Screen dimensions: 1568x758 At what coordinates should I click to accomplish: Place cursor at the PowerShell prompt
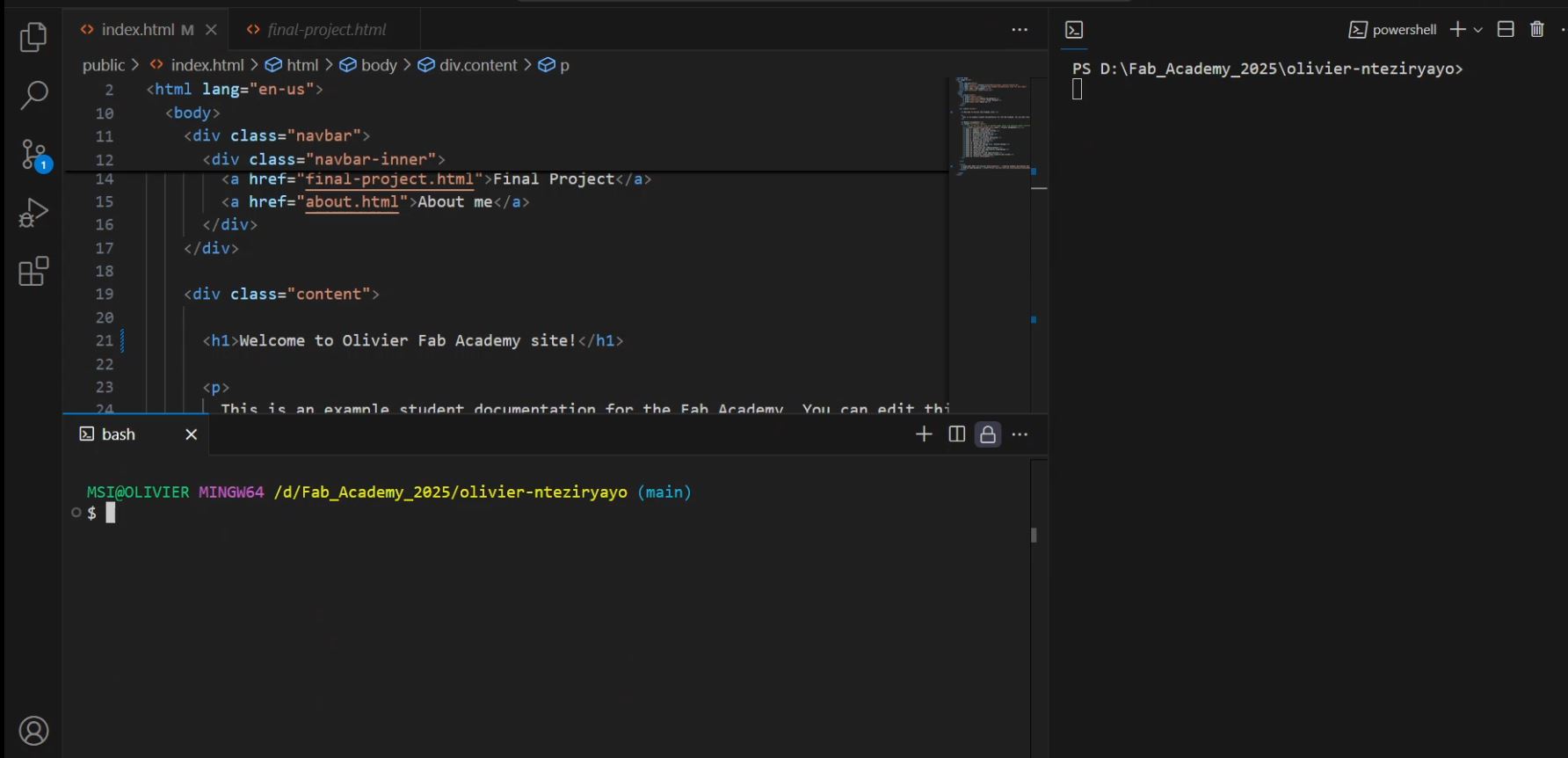coord(1077,89)
